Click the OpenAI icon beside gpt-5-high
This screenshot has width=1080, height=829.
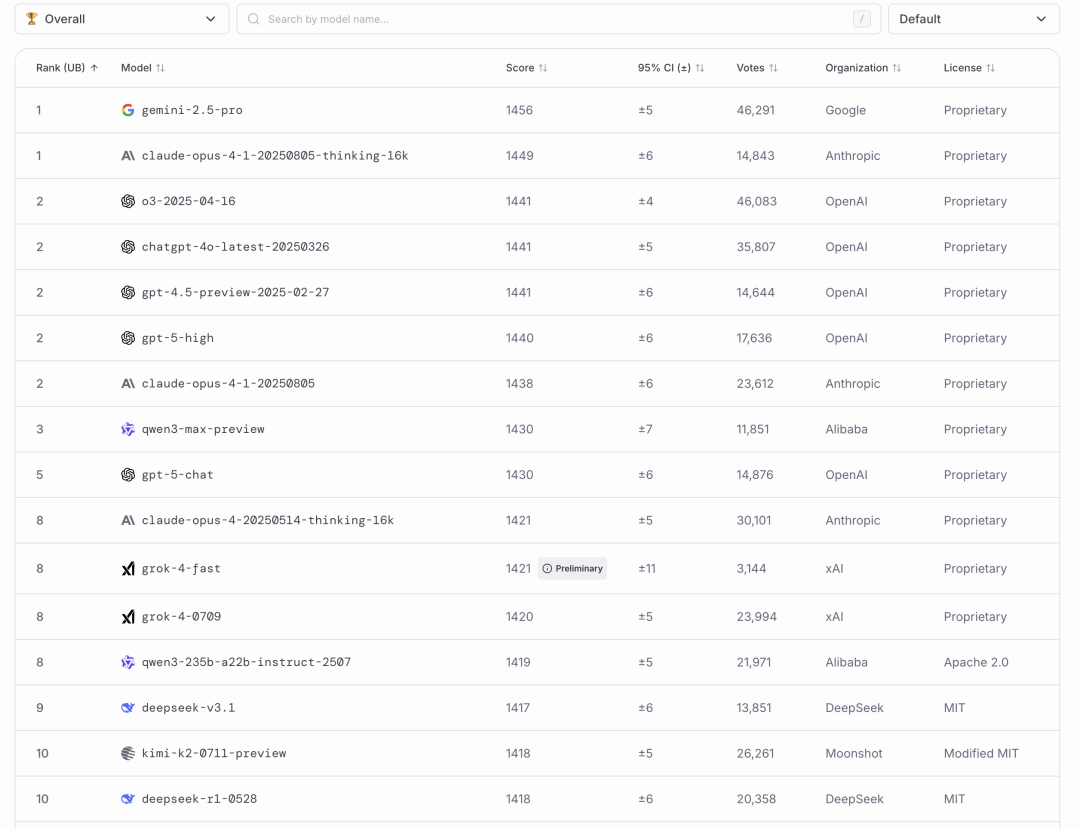point(127,338)
